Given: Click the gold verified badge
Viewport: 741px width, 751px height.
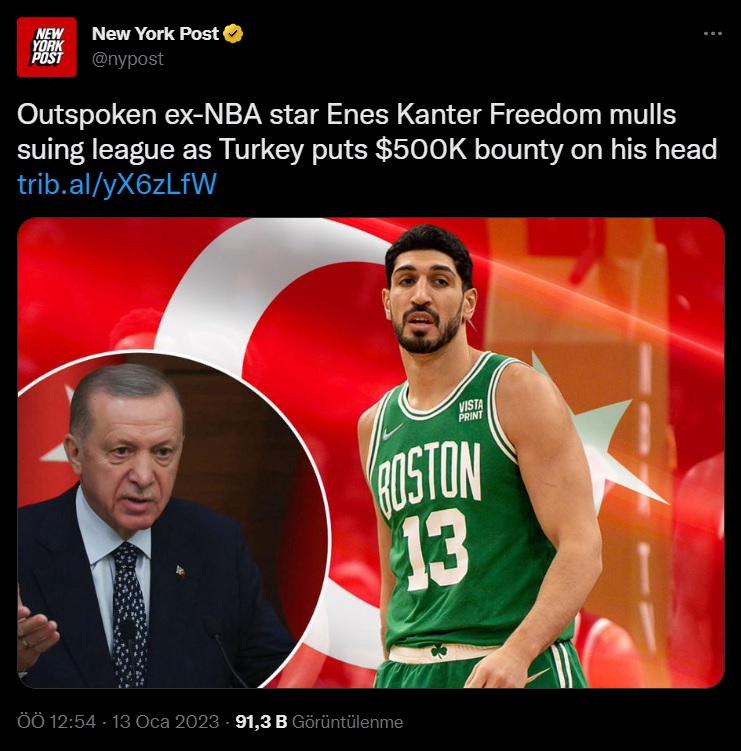Looking at the screenshot, I should click(233, 34).
